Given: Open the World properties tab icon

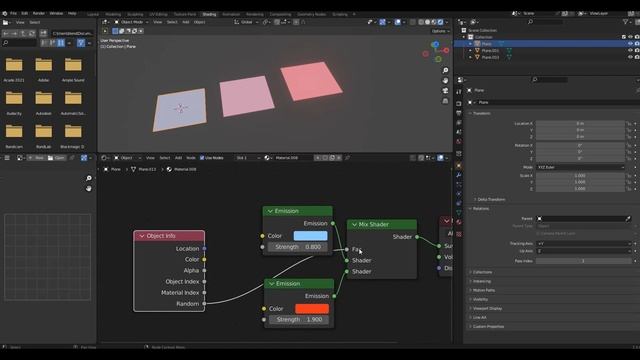Looking at the screenshot, I should tap(459, 141).
